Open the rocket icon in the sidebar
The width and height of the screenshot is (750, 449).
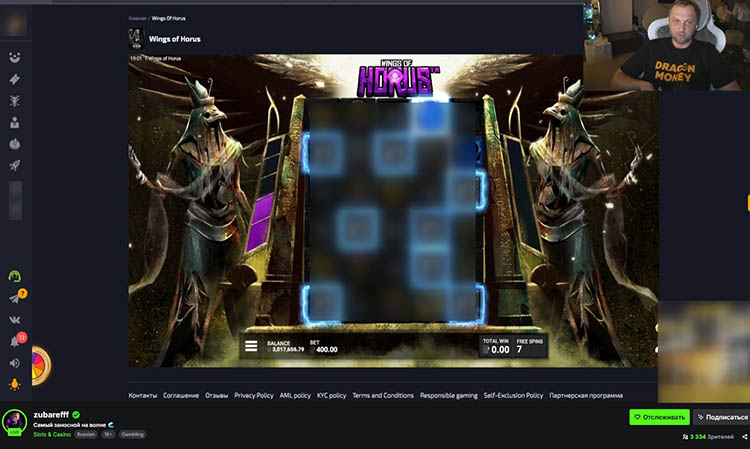(15, 165)
